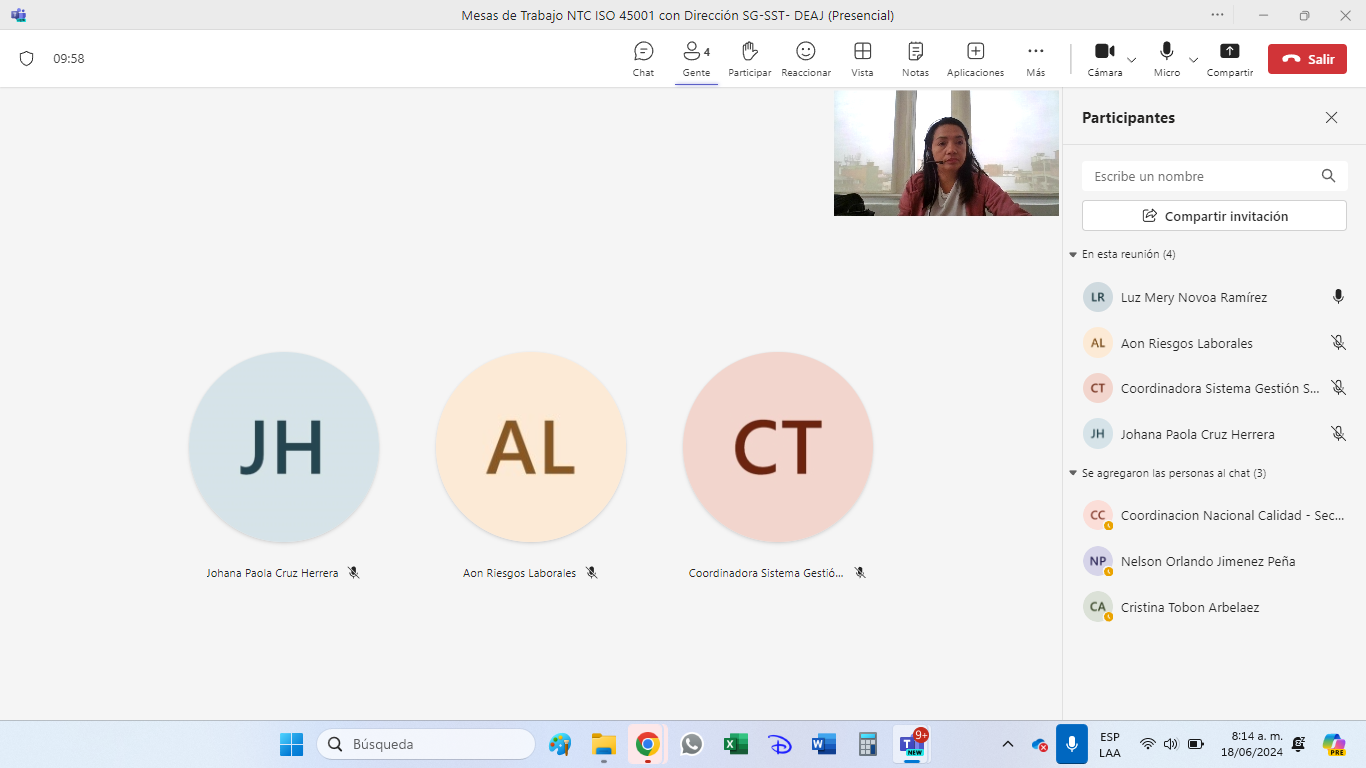
Task: Open the Chat panel
Action: point(643,58)
